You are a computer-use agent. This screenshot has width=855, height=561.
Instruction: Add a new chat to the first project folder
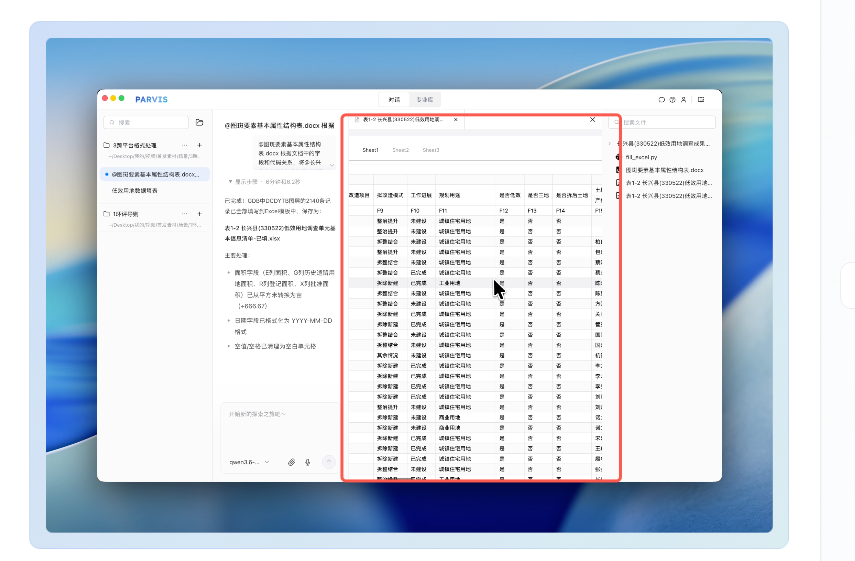point(200,145)
